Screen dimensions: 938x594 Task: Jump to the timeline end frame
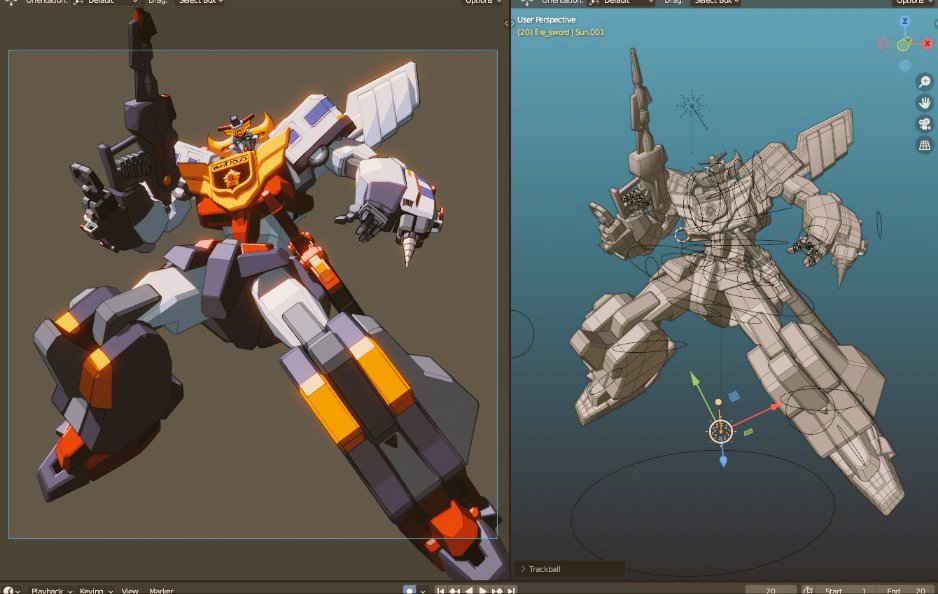click(511, 590)
